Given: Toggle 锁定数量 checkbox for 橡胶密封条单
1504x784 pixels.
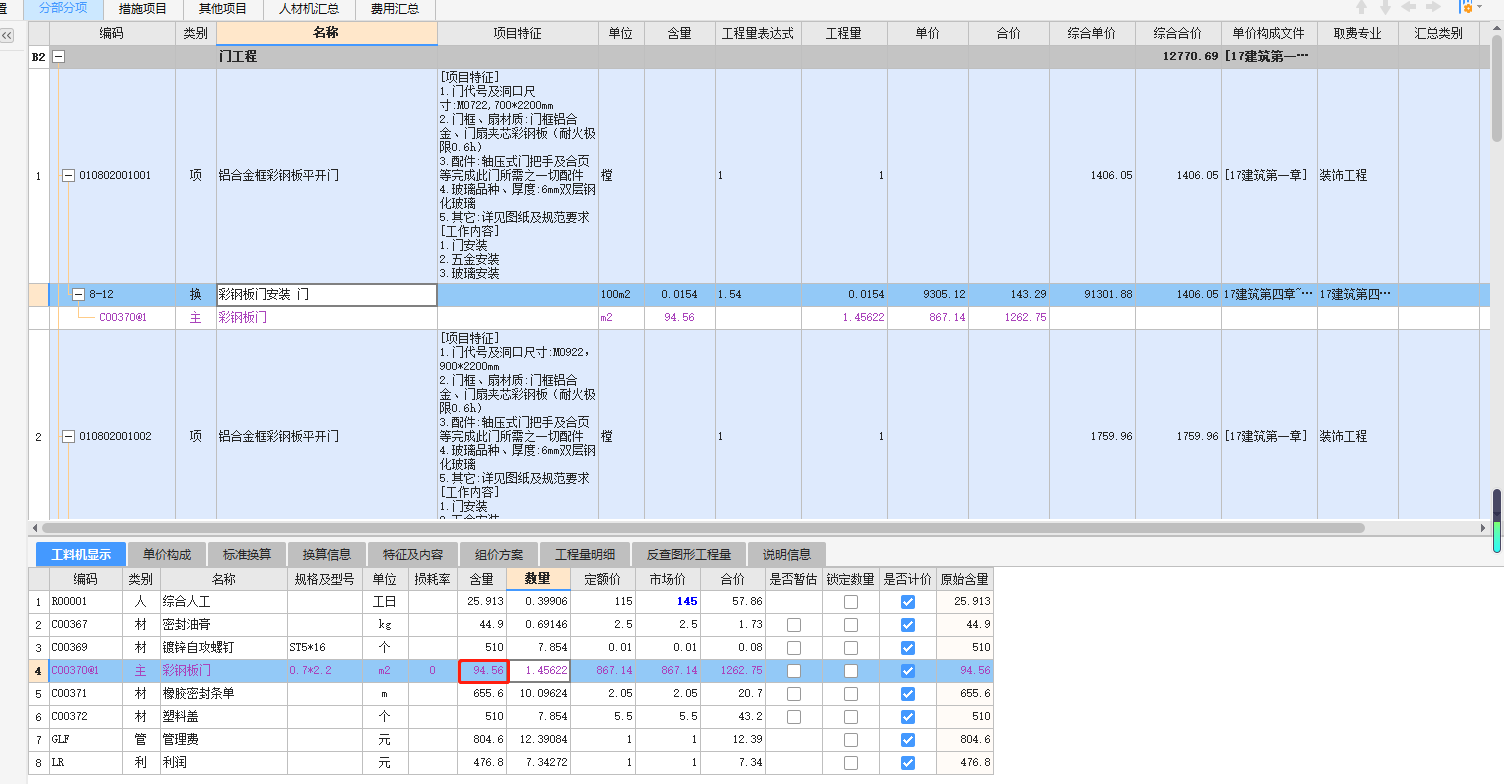Looking at the screenshot, I should click(850, 694).
